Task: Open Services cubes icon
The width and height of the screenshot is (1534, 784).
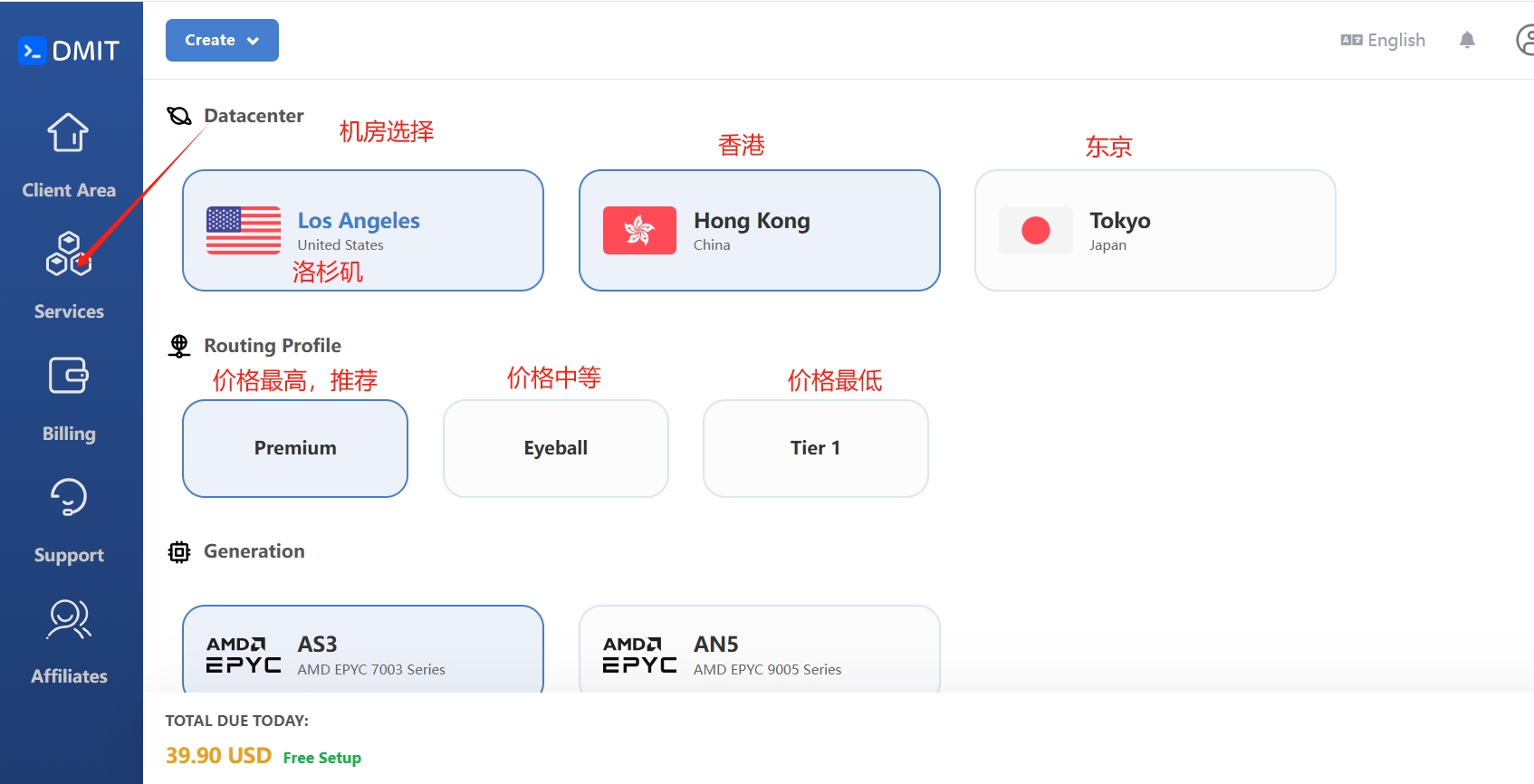Action: click(68, 253)
